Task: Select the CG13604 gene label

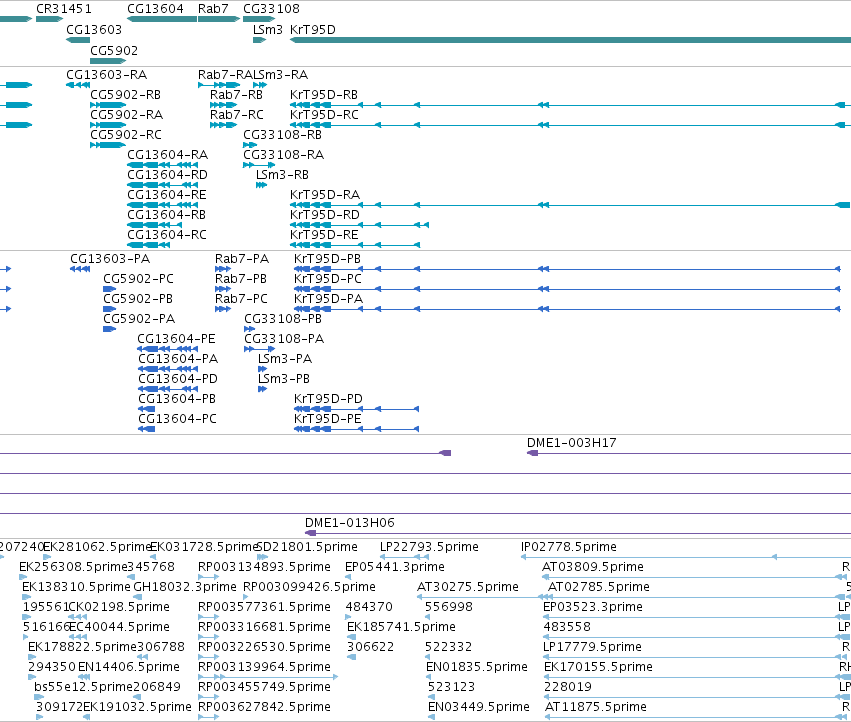Action: click(155, 9)
